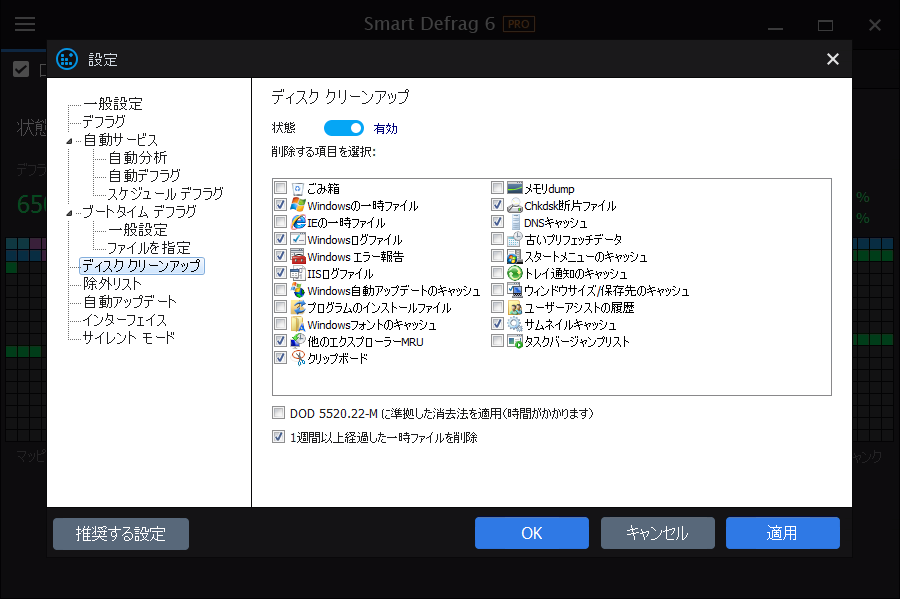Click the Windows自動アップデートのキャッシュ icon
Image resolution: width=900 pixels, height=600 pixels.
click(x=297, y=290)
